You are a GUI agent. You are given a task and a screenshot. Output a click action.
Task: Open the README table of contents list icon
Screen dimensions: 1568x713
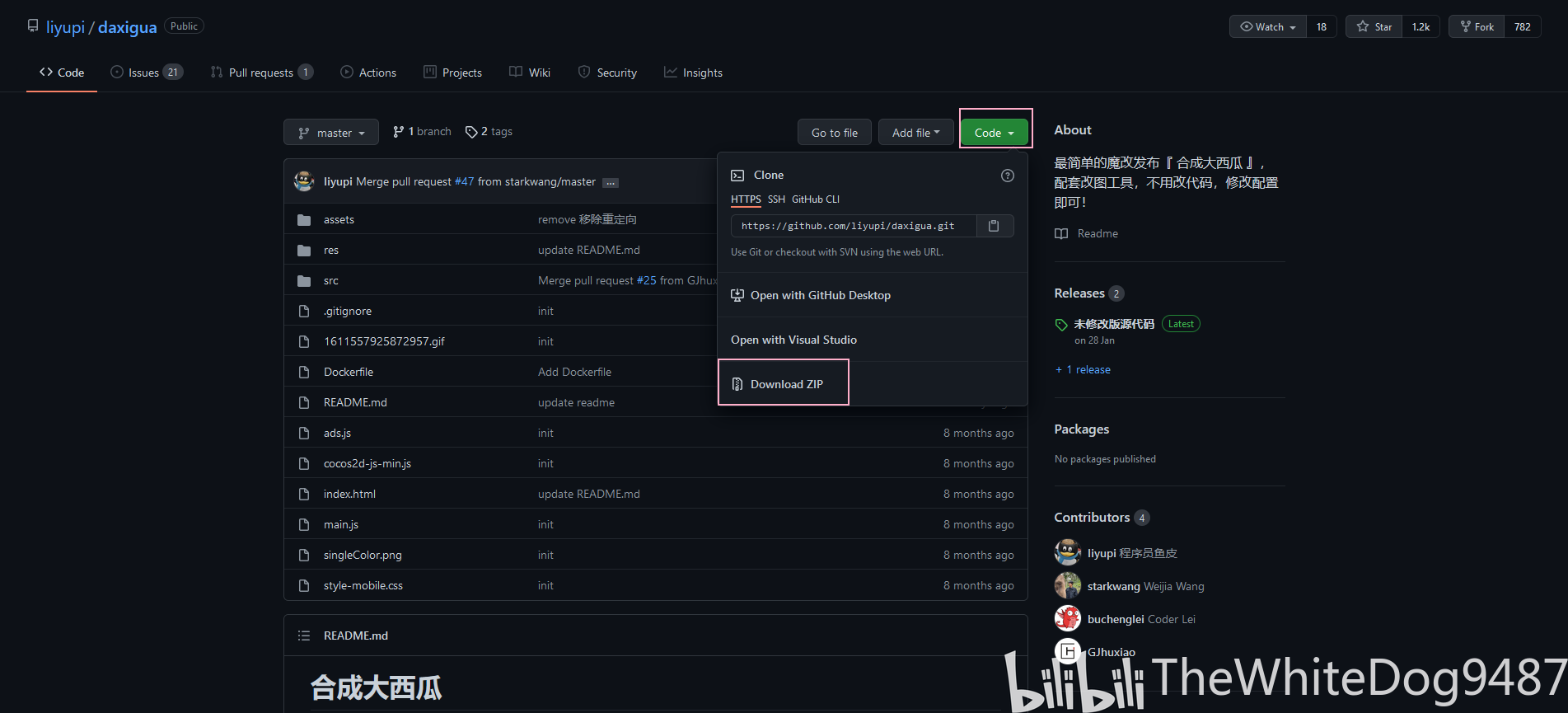pyautogui.click(x=304, y=636)
